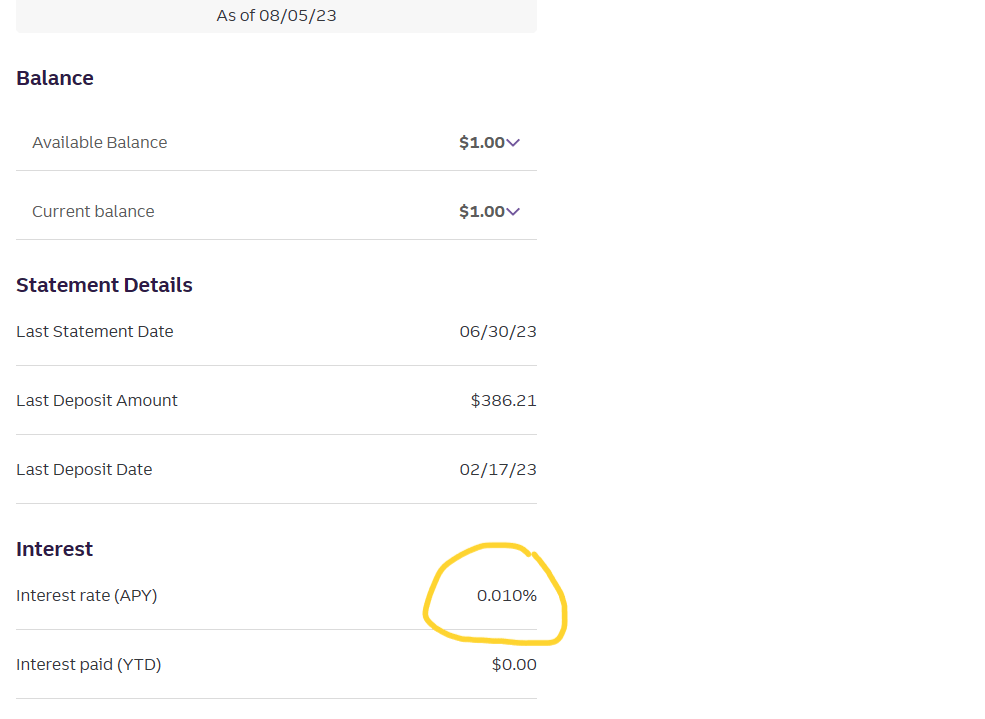The height and width of the screenshot is (719, 985).
Task: Click the Balance section heading
Action: pyautogui.click(x=55, y=78)
